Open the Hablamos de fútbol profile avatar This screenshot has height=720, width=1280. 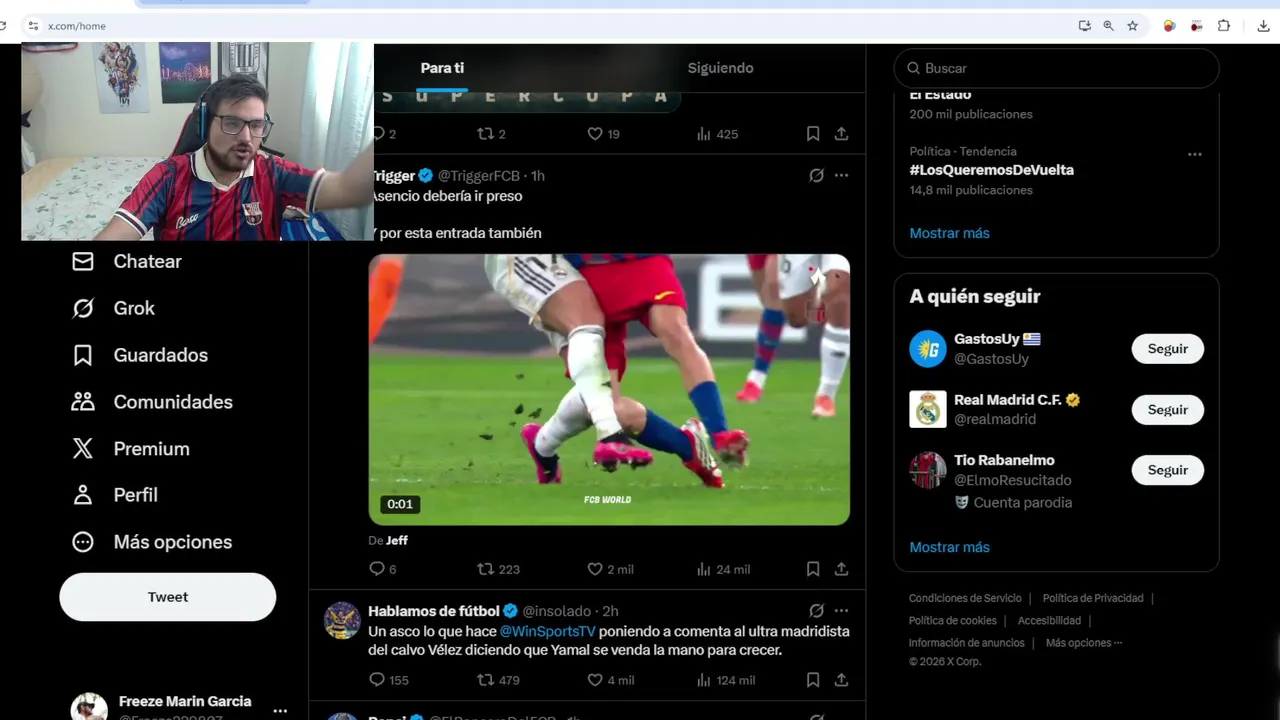tap(342, 621)
